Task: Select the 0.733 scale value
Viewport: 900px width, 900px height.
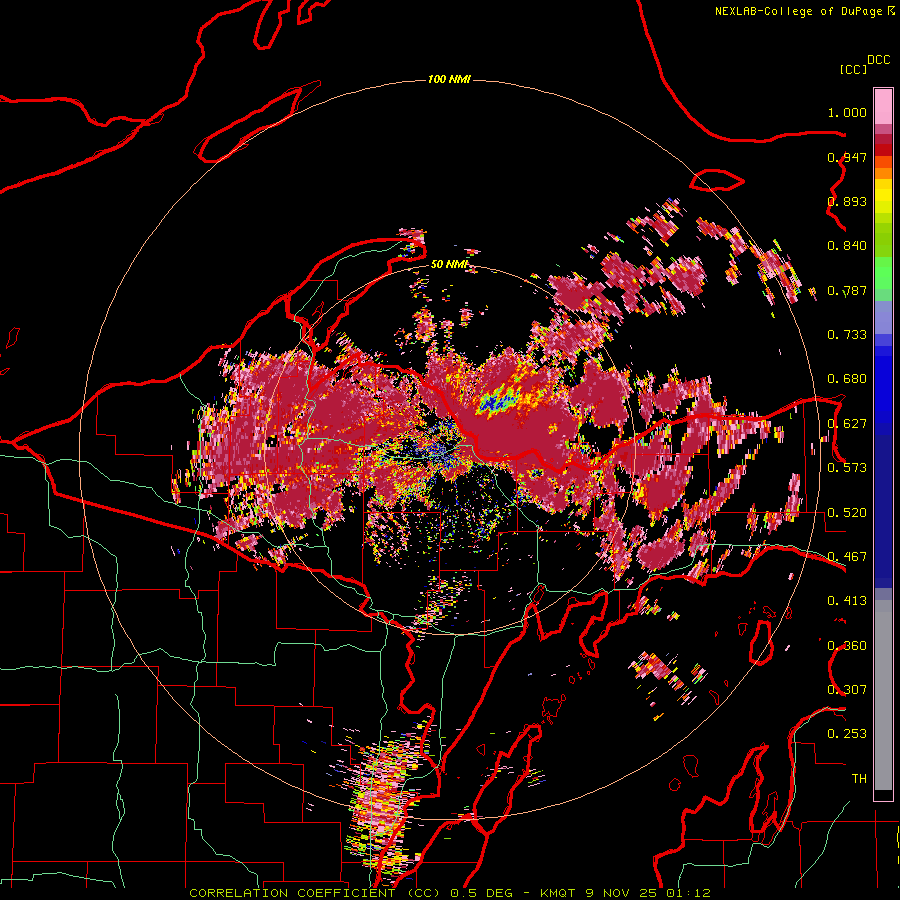Action: 847,335
